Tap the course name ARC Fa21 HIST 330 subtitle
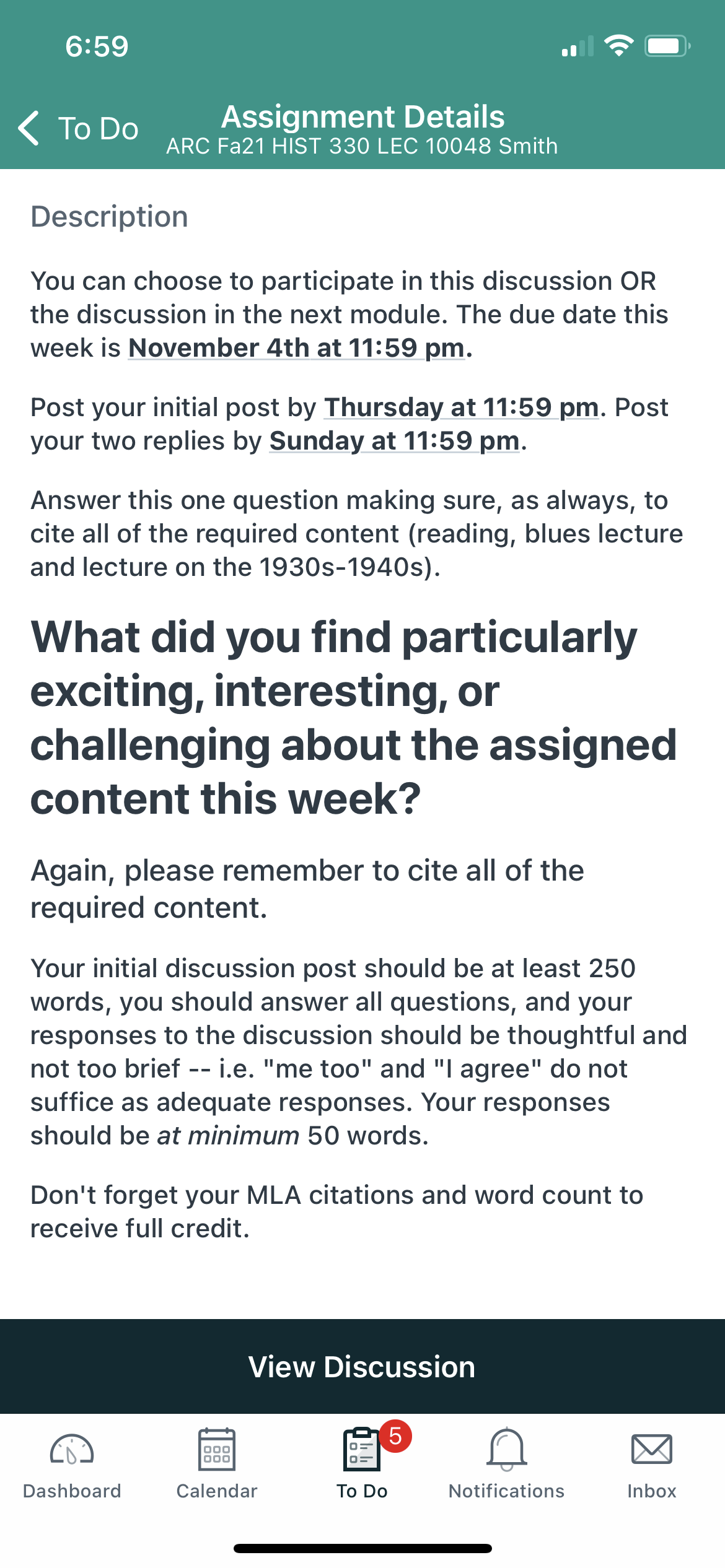This screenshot has height=1568, width=725. point(362,146)
